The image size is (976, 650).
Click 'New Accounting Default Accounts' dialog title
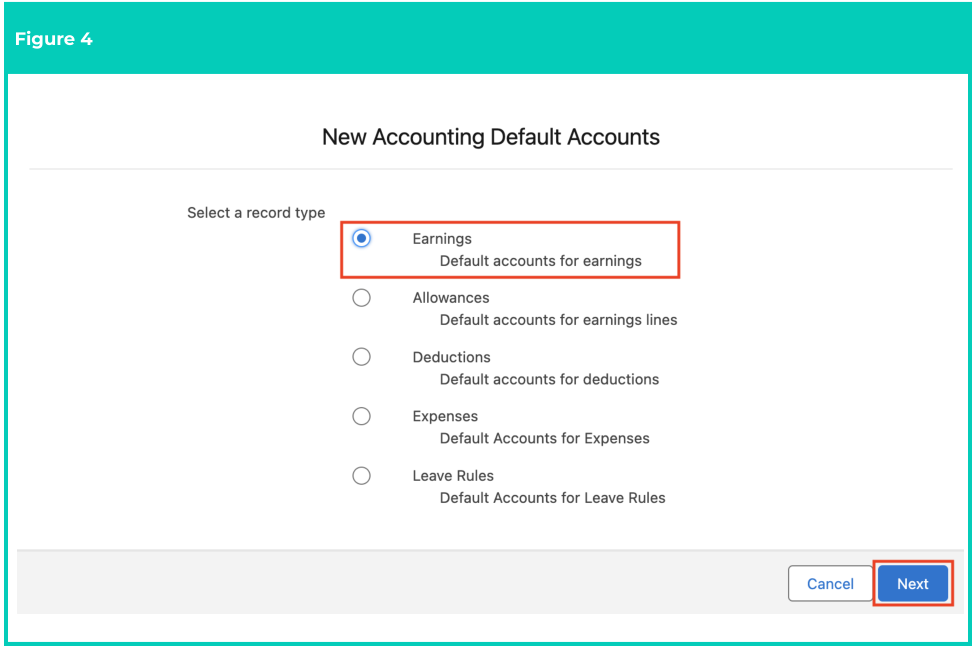[490, 137]
